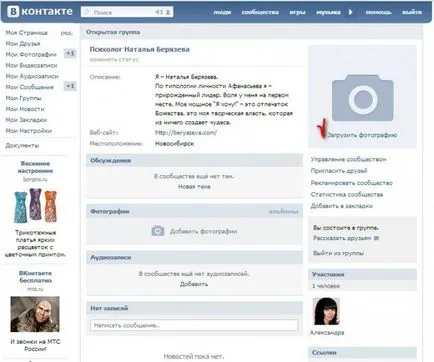This screenshot has width=434, height=362.
Task: Open the ВКонтакте бесплатно ad title
Action: click(35, 277)
